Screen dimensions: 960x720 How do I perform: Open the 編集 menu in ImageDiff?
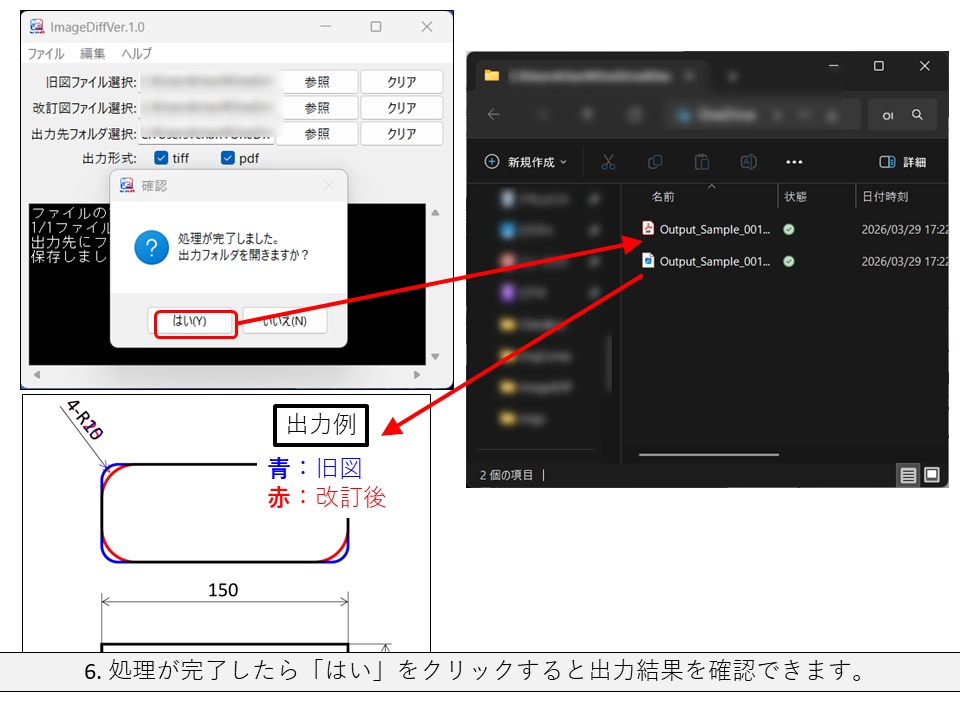(x=92, y=54)
